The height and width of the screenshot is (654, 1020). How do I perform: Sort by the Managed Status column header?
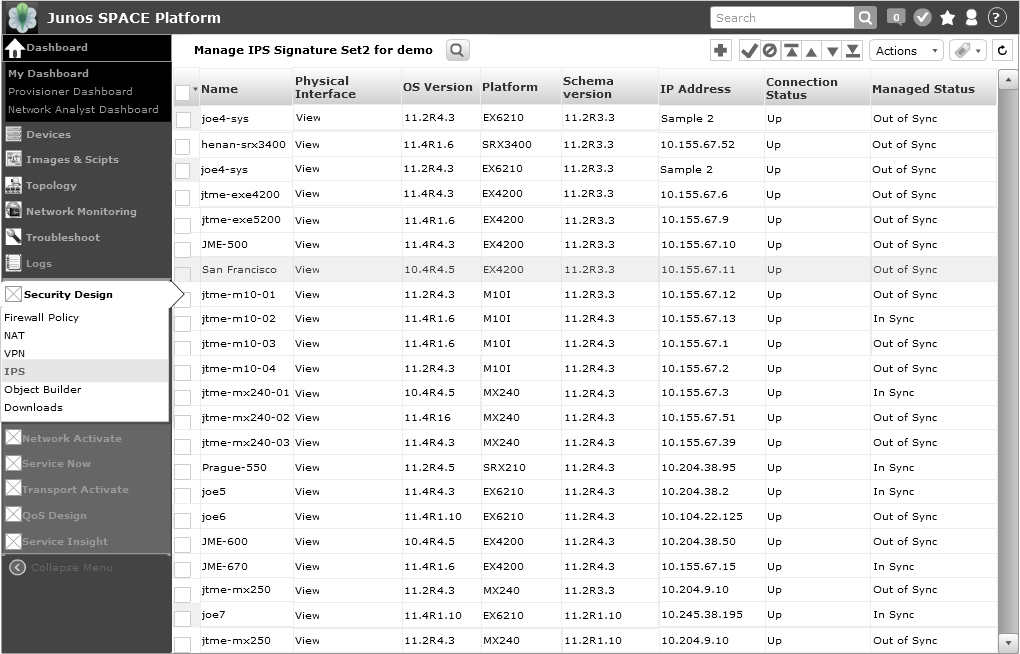tap(923, 89)
